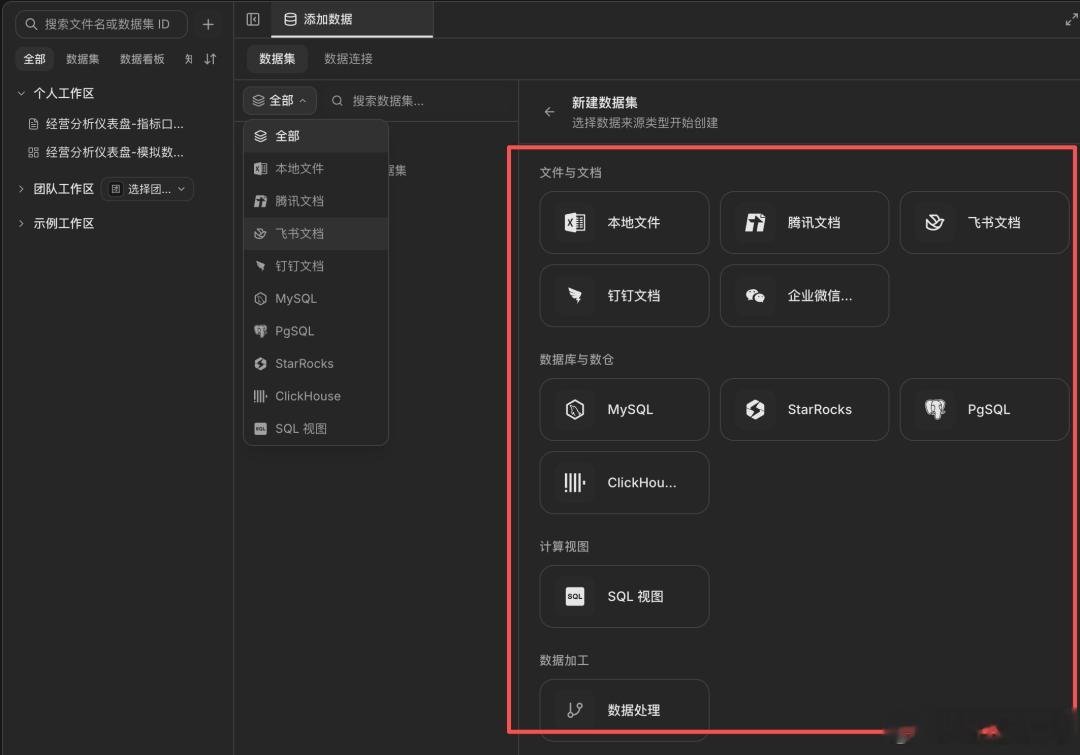The image size is (1080, 755).
Task: Click dashboard icon of 经营分析仪表盘-模拟数
Action: (33, 152)
